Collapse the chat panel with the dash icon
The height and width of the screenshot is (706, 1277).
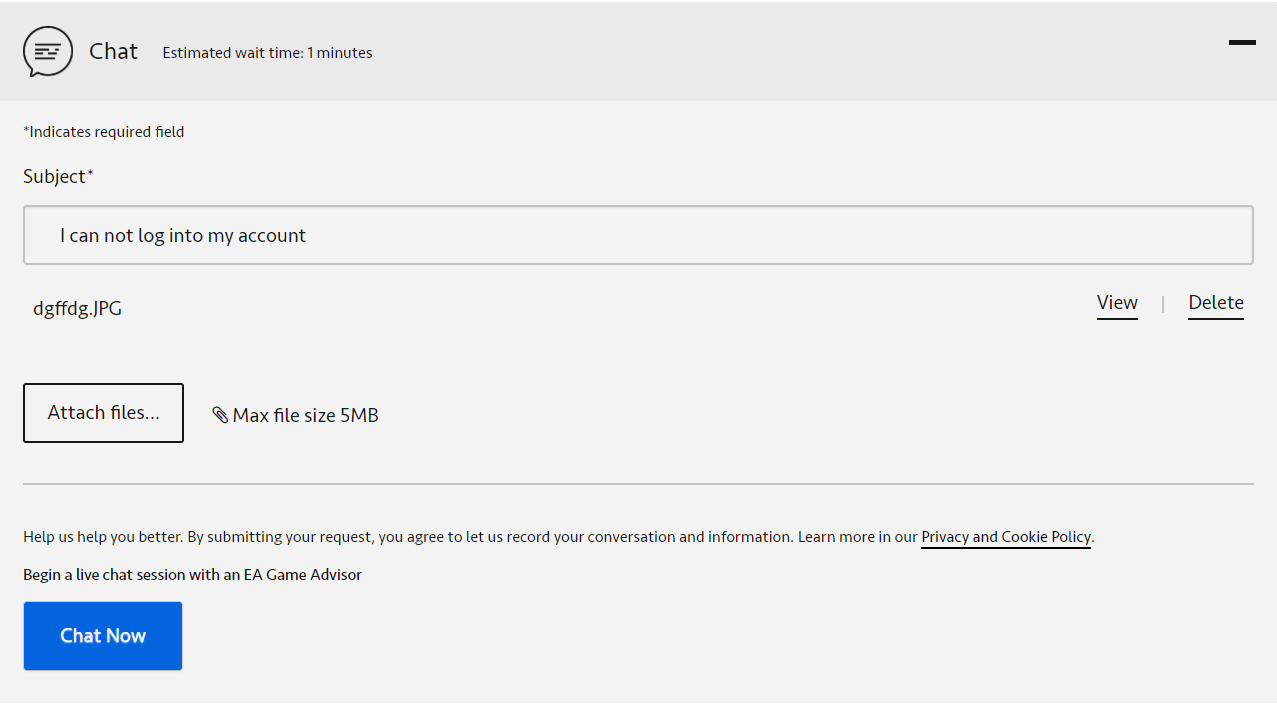(1241, 42)
